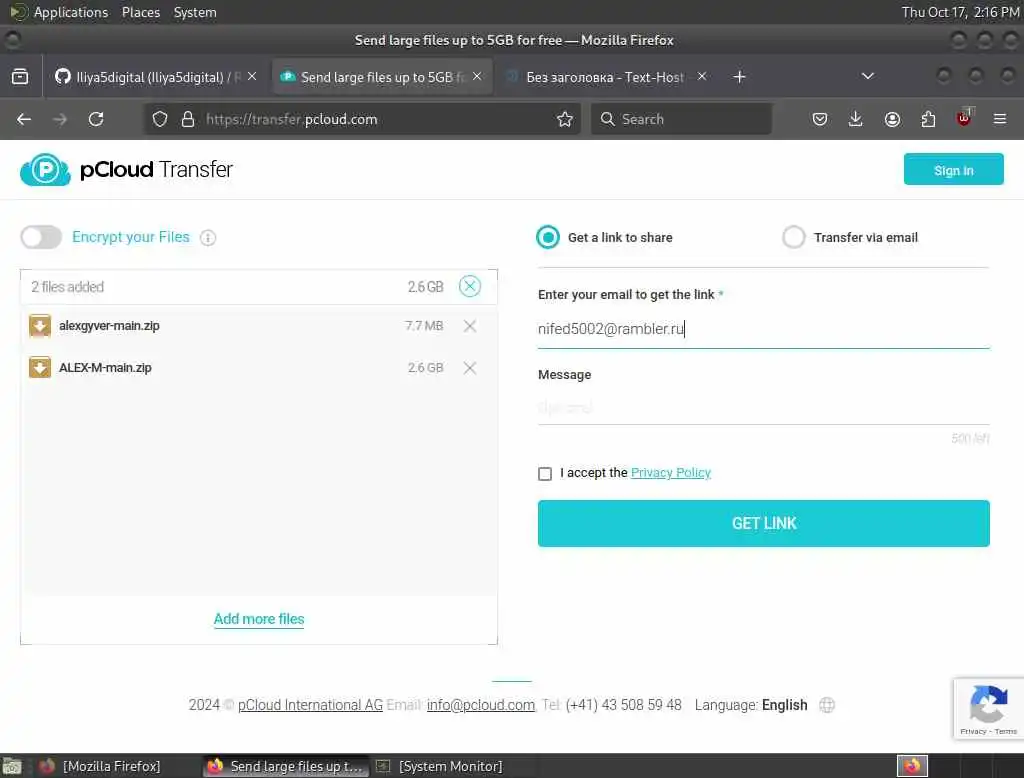Remove all added files with circled X
This screenshot has height=778, width=1024.
tap(470, 286)
